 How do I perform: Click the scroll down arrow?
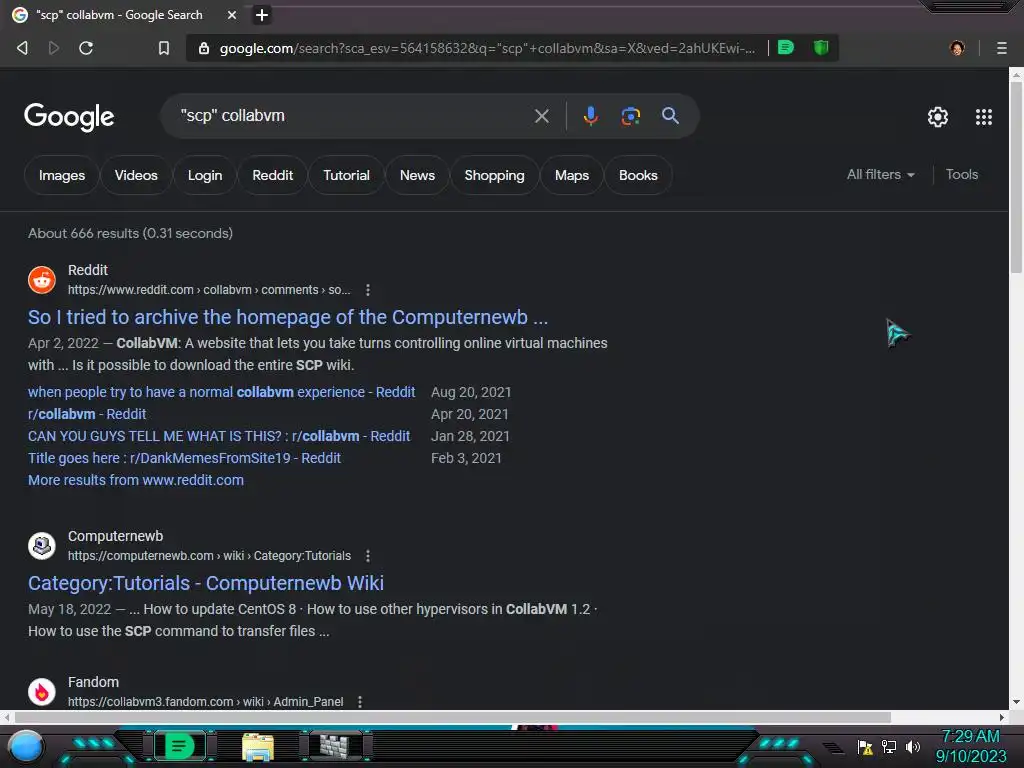point(1016,702)
